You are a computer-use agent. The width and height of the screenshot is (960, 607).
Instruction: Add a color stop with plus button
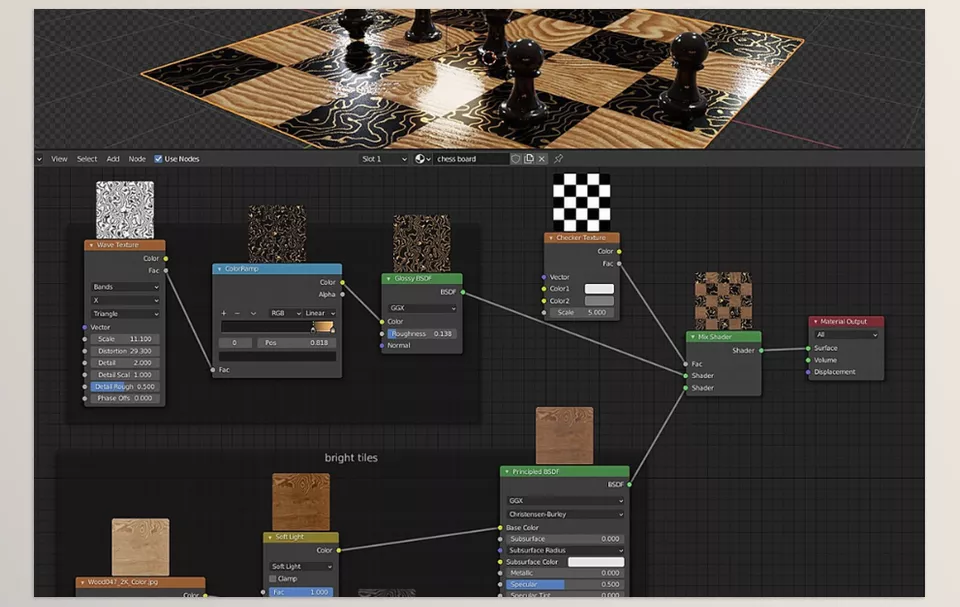pos(223,313)
